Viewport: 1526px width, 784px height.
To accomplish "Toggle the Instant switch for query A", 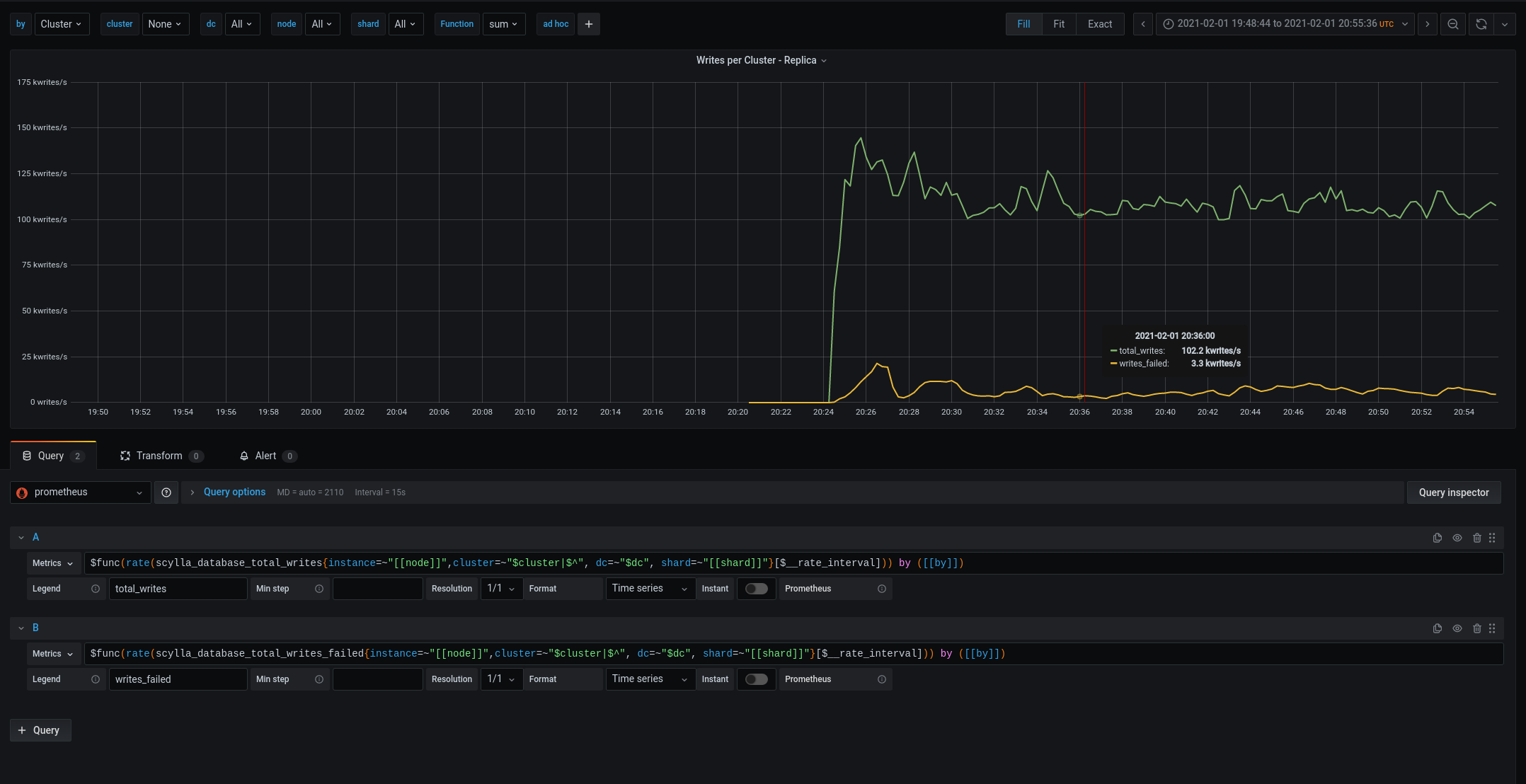I will [x=756, y=589].
